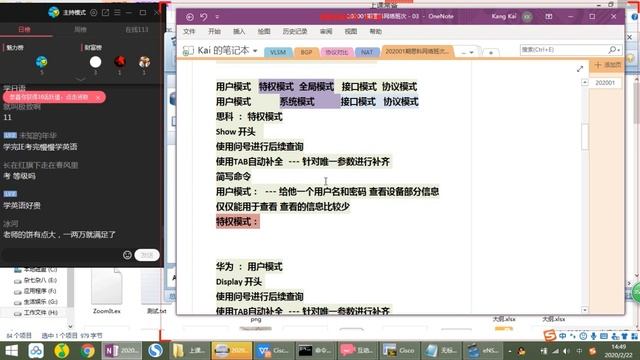Click the search magnifier icon
Image resolution: width=640 pixels, height=360 pixels.
pyautogui.click(x=613, y=50)
